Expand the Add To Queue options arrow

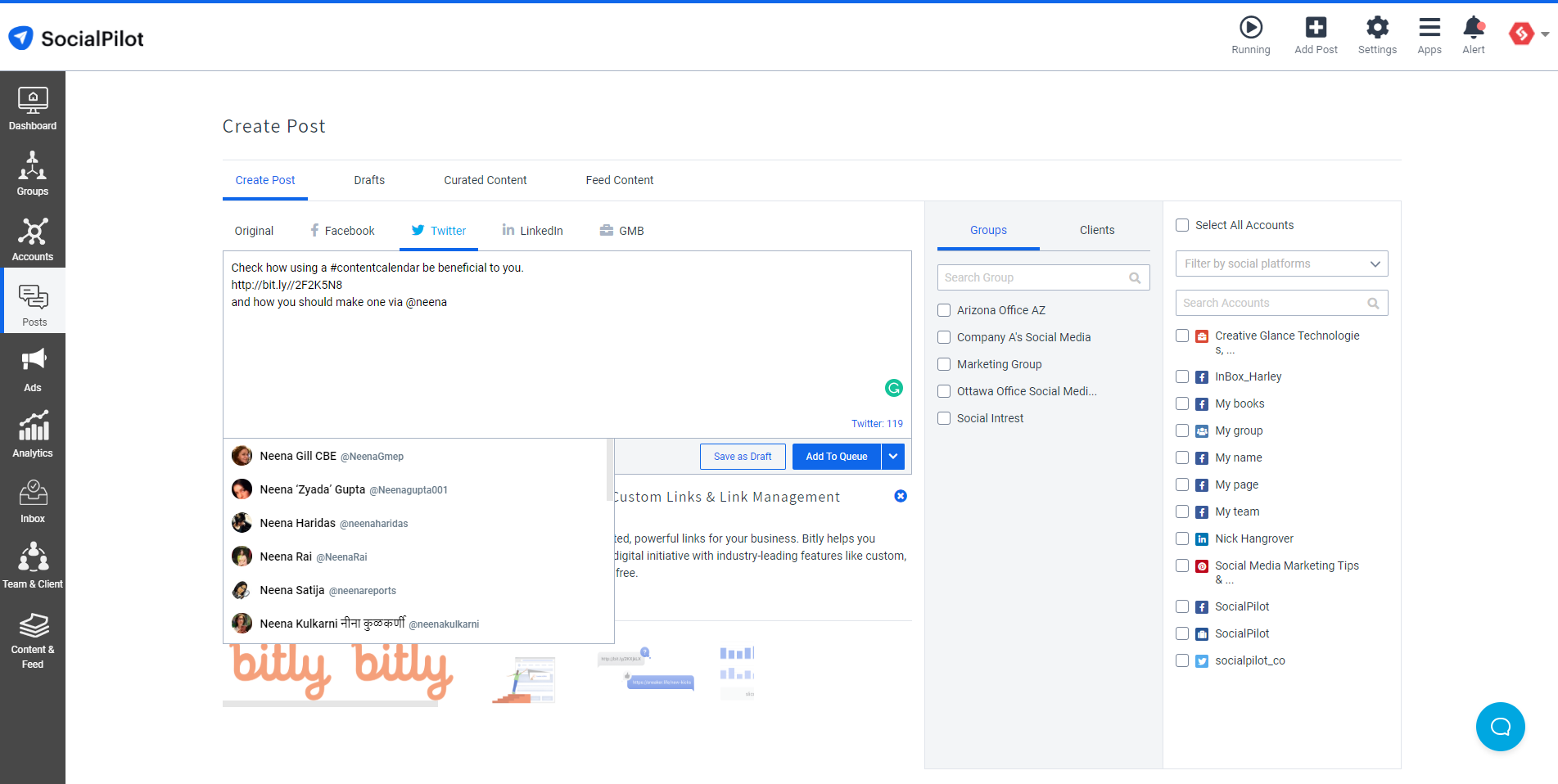[892, 456]
